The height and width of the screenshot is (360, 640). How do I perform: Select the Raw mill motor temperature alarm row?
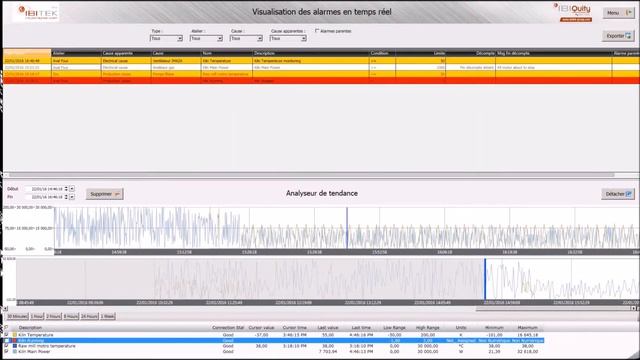[321, 74]
